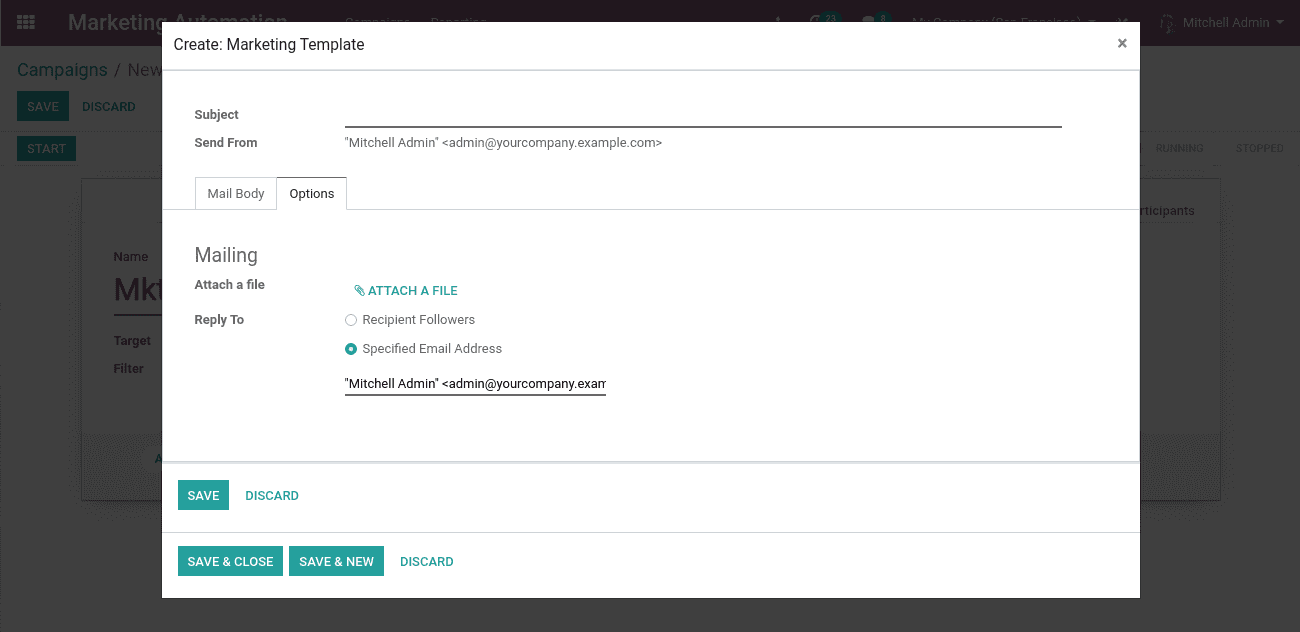1300x632 pixels.
Task: Click the Attach a File paperclip button
Action: tap(406, 291)
